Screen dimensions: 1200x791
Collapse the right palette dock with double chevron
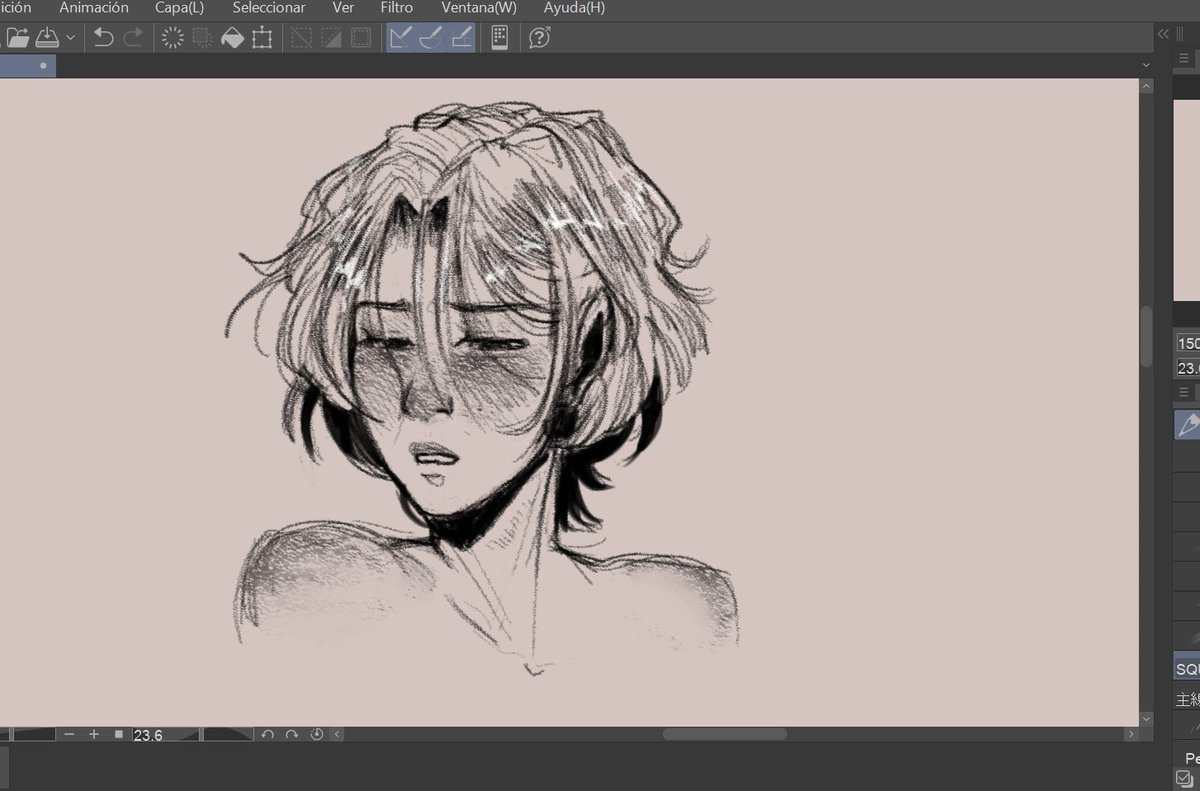1163,34
